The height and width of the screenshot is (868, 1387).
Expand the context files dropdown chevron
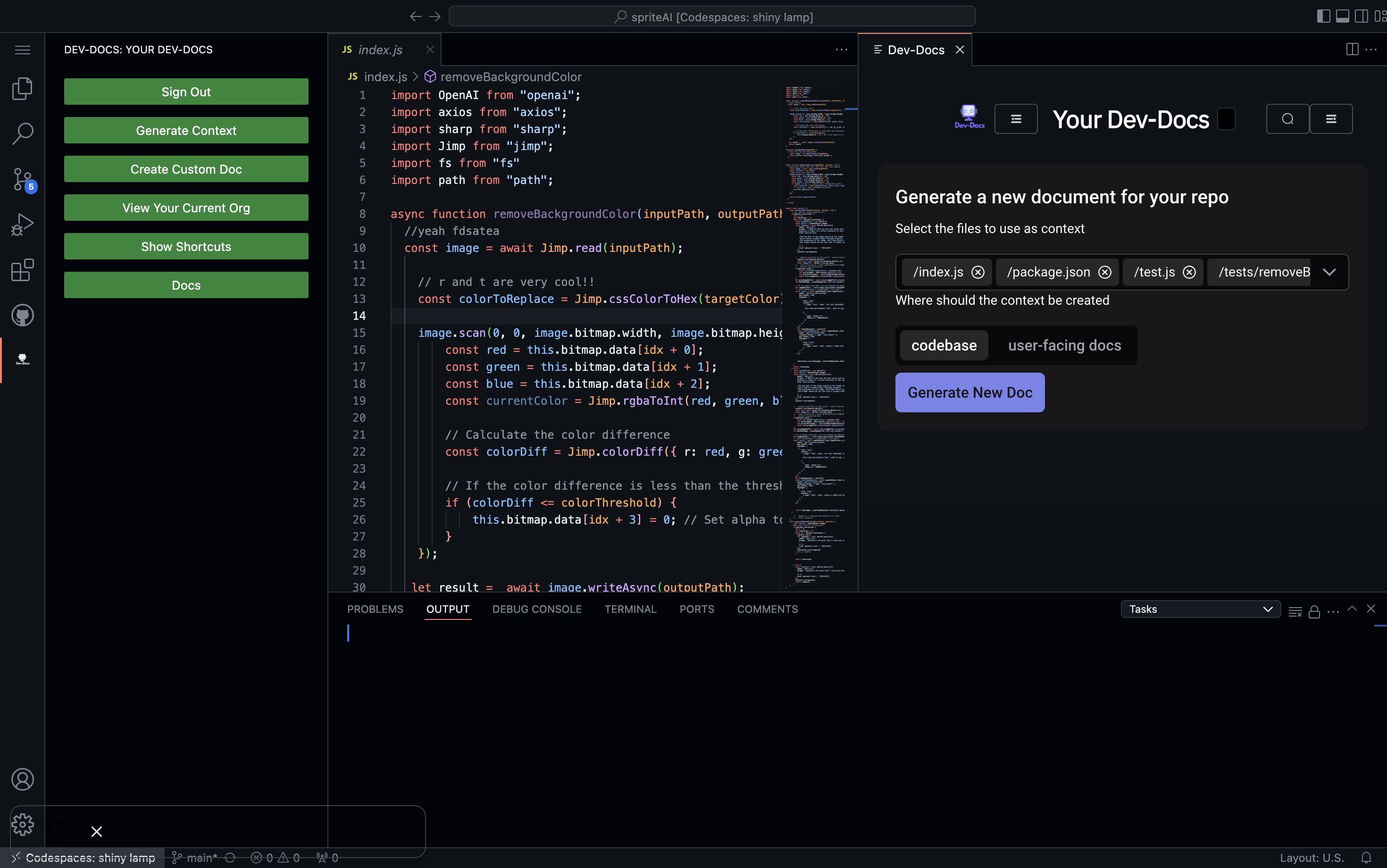tap(1329, 272)
